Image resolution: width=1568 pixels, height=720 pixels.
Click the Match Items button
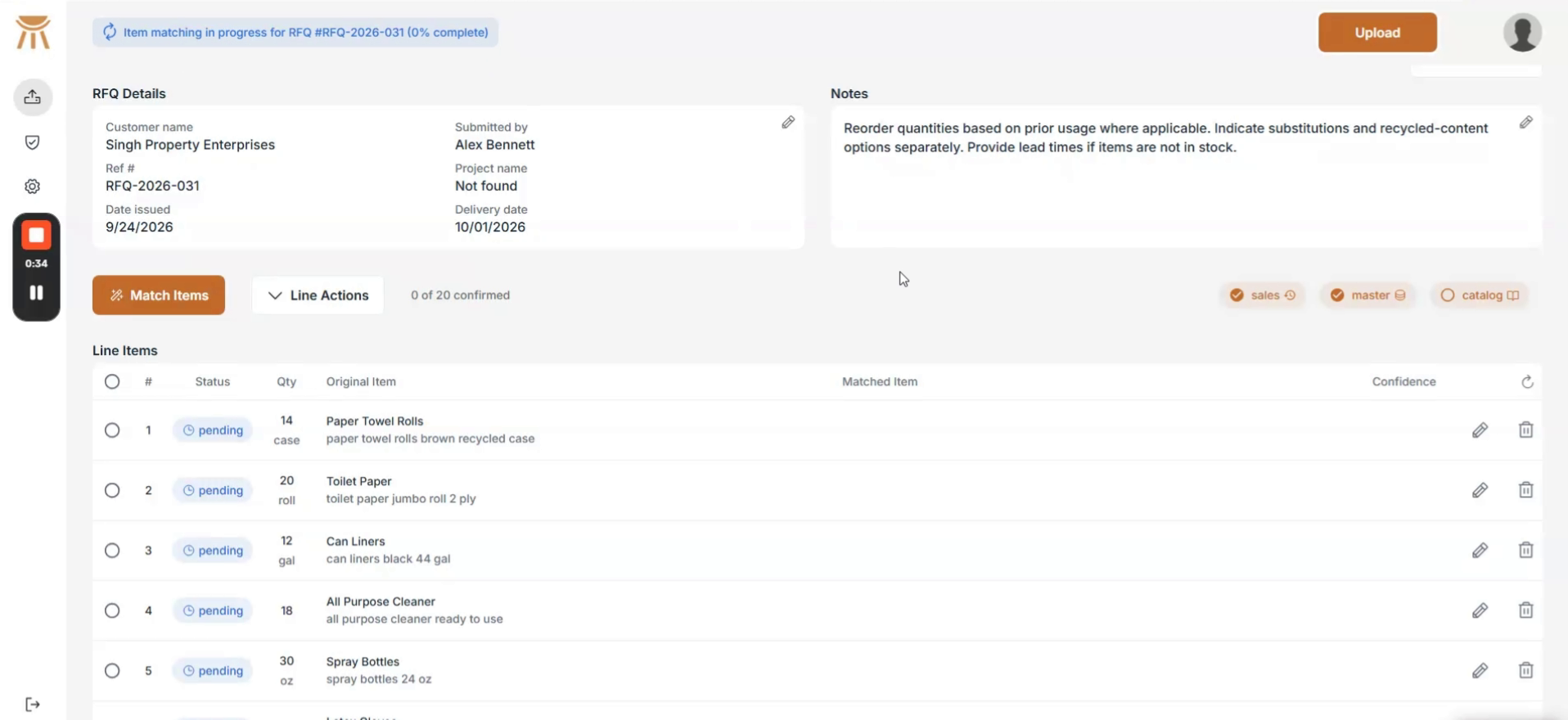[x=159, y=295]
